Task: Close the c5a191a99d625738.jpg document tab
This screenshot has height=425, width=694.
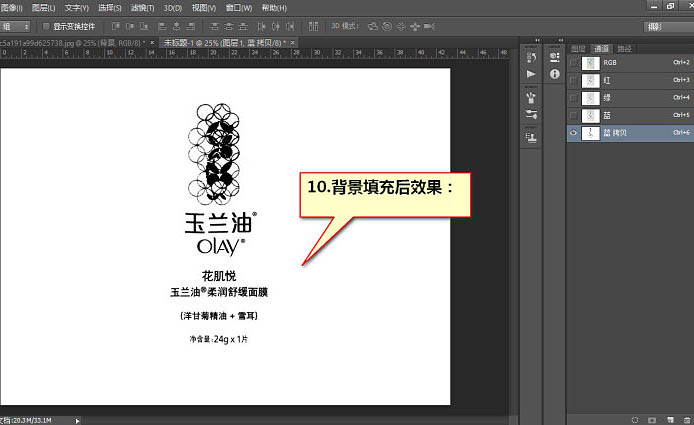Action: click(x=152, y=43)
